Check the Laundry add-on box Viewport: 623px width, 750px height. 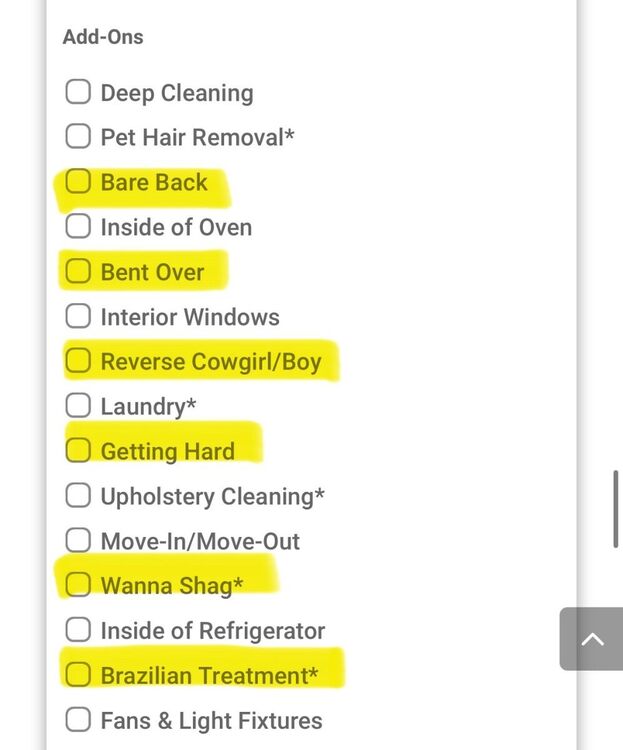[78, 406]
